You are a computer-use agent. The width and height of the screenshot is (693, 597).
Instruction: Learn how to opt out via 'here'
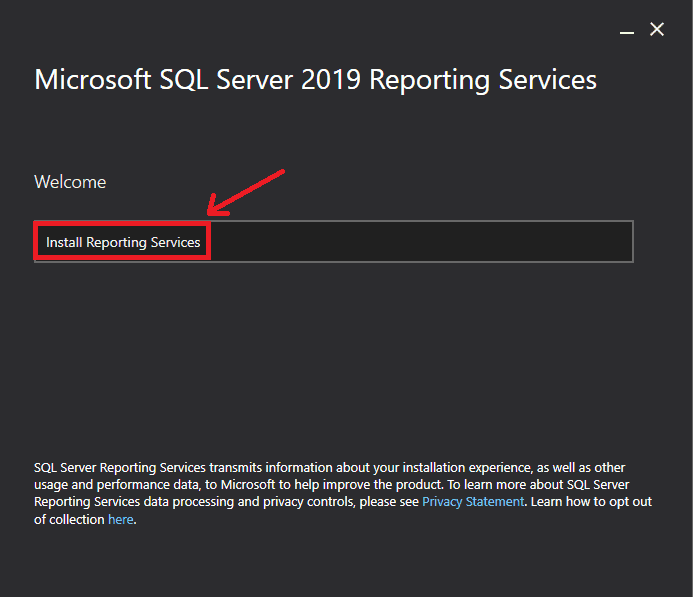[x=121, y=520]
